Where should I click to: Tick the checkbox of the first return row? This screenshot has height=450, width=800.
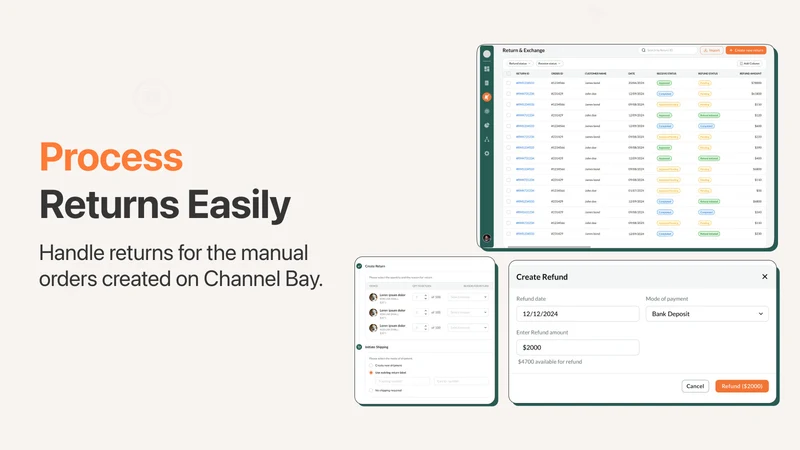click(x=508, y=83)
